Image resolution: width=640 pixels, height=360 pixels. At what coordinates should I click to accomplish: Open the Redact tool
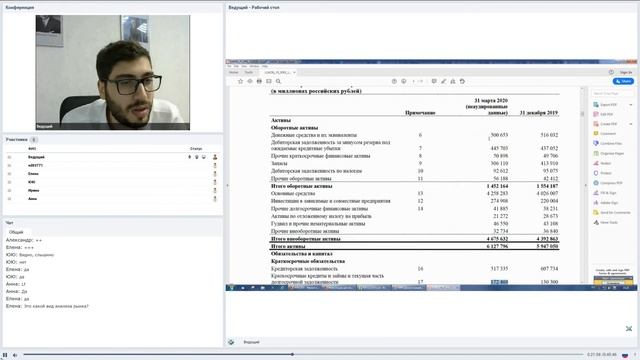coord(602,163)
